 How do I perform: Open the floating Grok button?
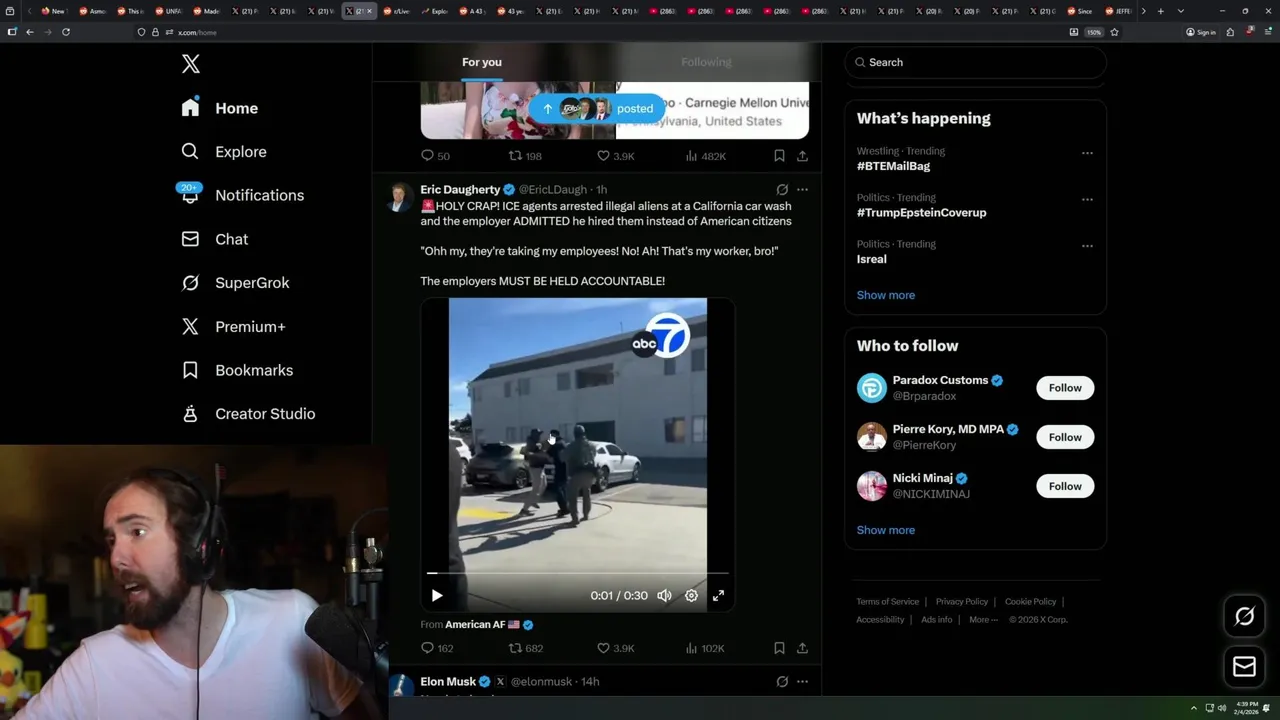[1244, 617]
